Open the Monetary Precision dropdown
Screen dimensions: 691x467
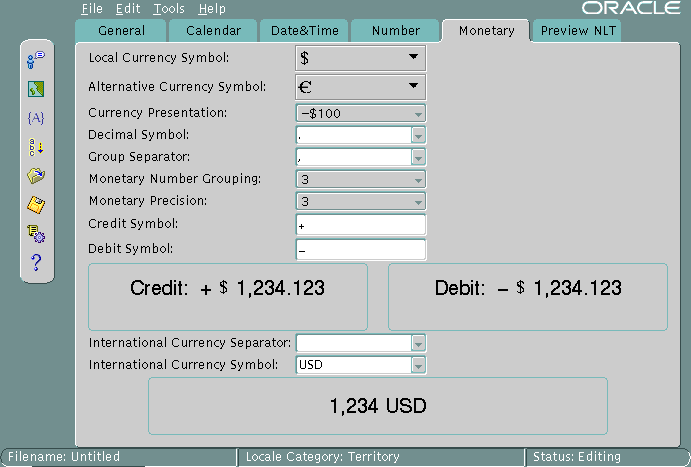point(419,202)
